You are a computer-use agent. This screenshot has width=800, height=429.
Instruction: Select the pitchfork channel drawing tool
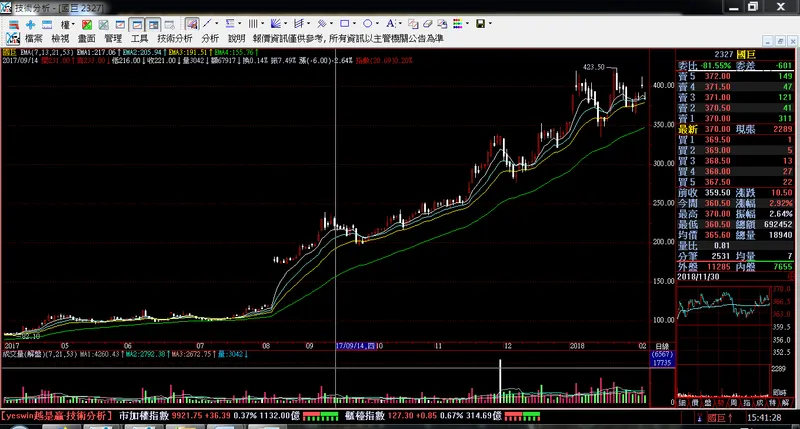(x=299, y=23)
